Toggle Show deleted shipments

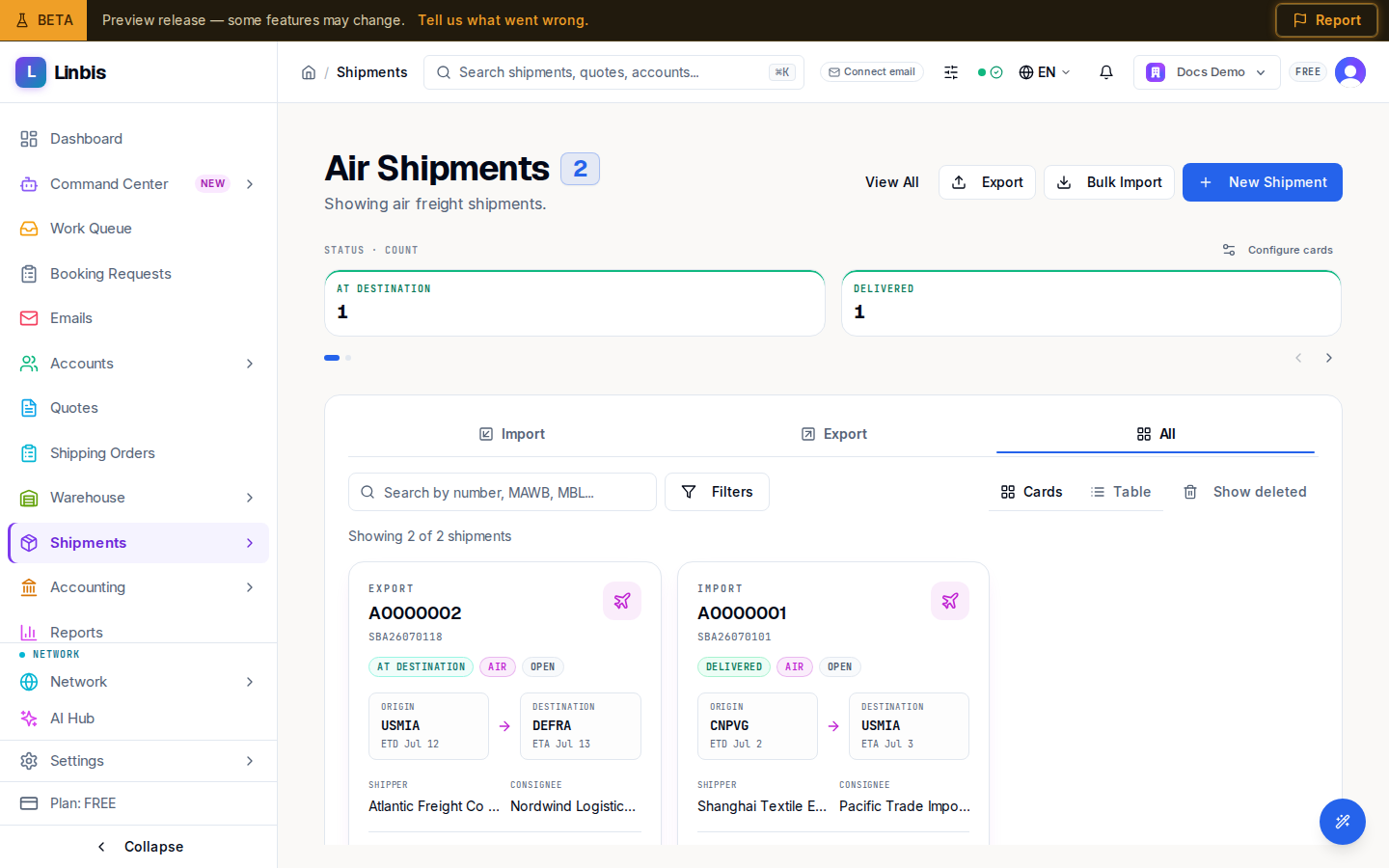[x=1244, y=492]
